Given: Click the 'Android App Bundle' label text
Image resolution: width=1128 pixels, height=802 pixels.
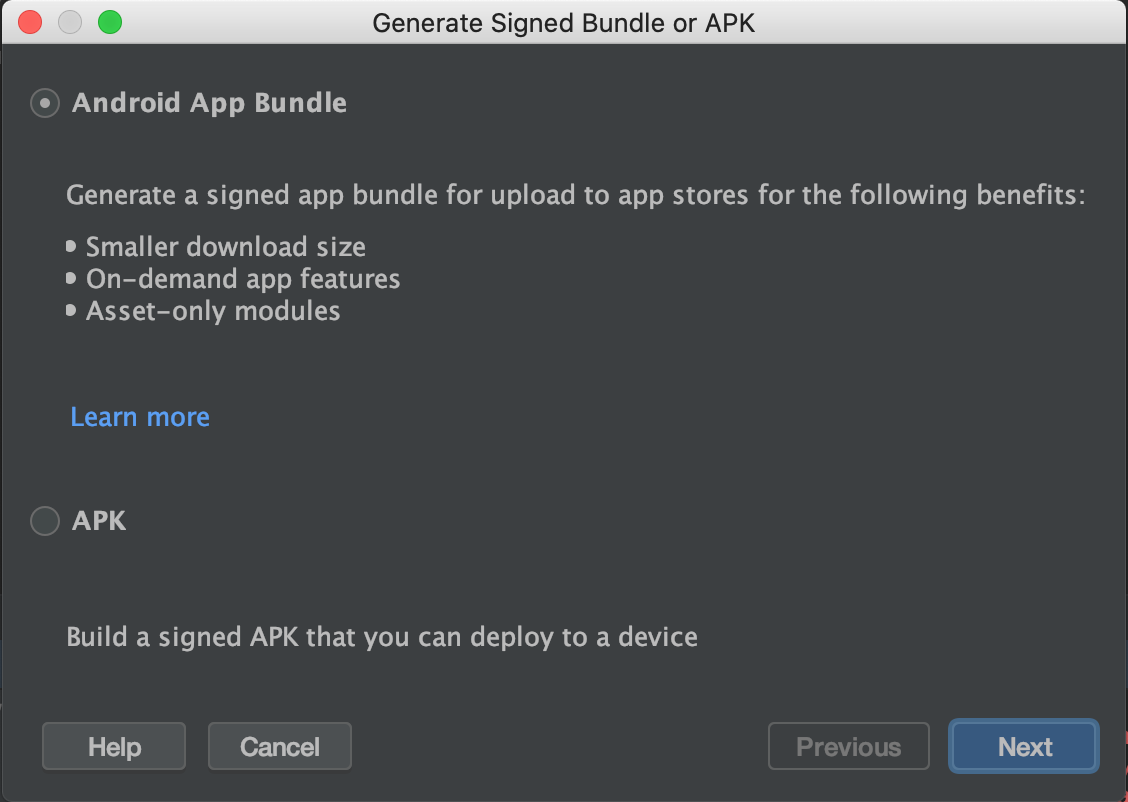Looking at the screenshot, I should 209,103.
